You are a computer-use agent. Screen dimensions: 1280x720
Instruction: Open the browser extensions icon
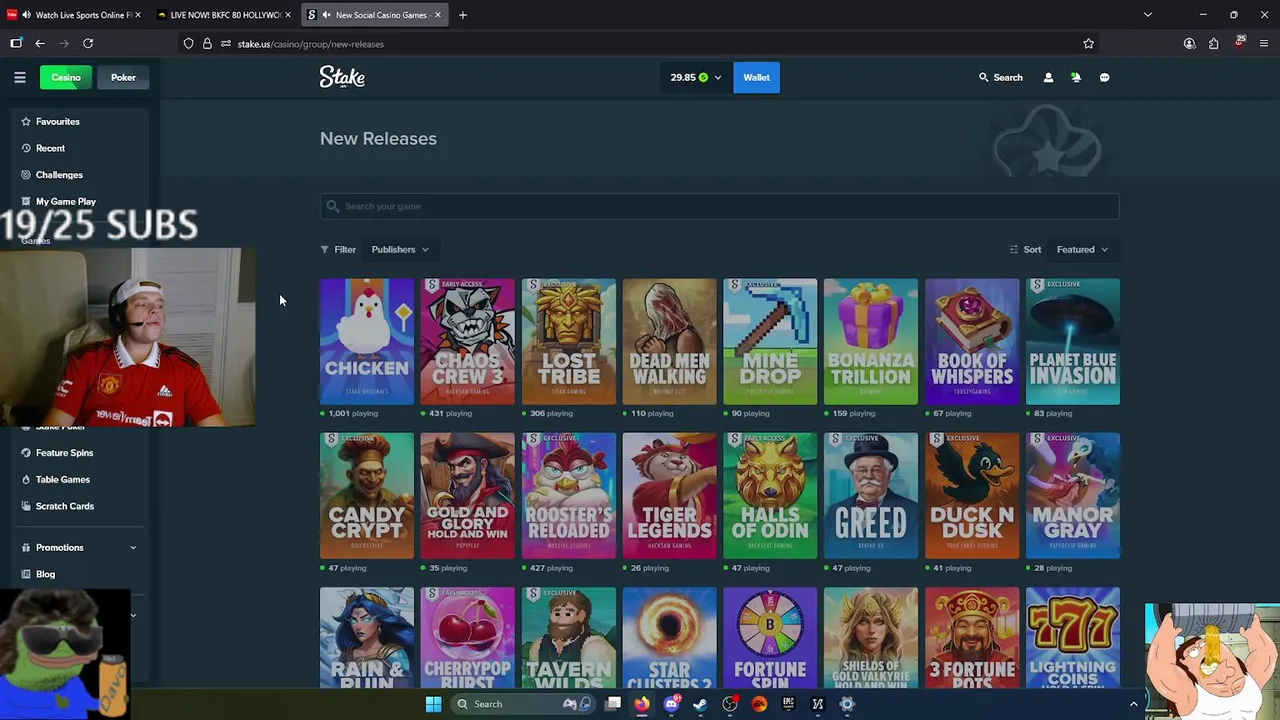coord(1213,43)
